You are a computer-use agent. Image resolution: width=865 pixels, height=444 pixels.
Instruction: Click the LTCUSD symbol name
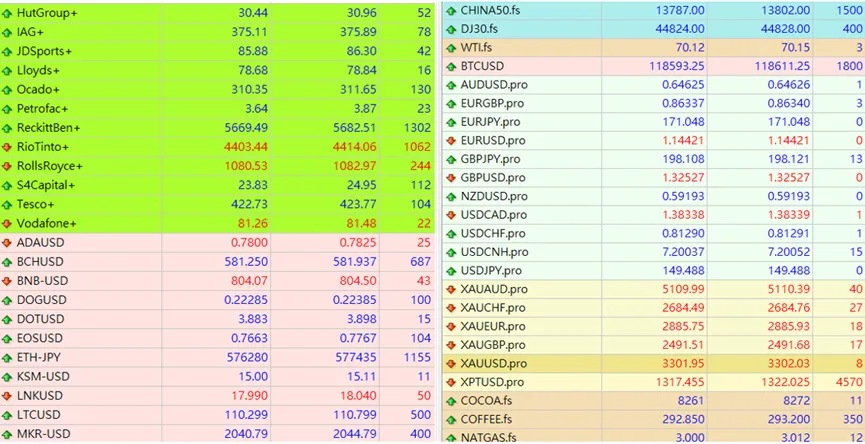coord(39,415)
